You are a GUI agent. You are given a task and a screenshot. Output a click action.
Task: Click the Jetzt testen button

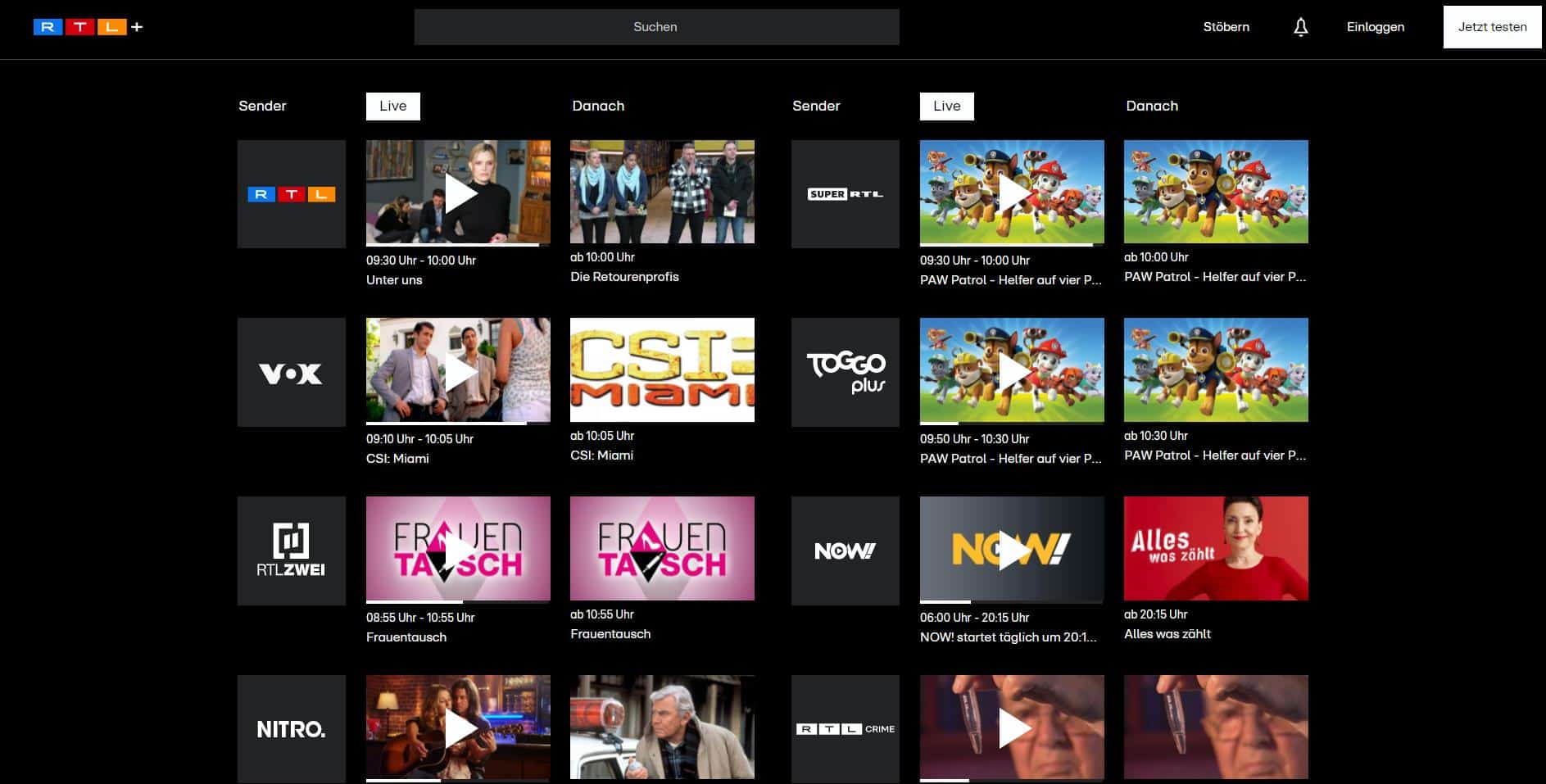pos(1492,27)
